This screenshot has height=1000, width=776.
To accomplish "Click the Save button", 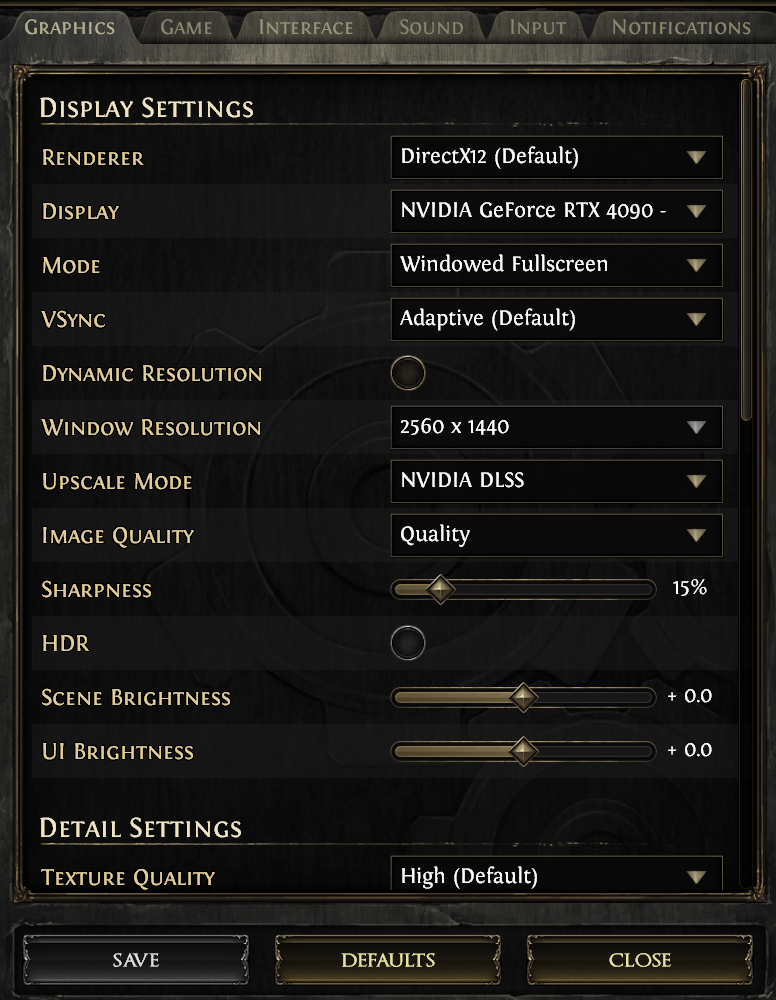I will pos(136,960).
